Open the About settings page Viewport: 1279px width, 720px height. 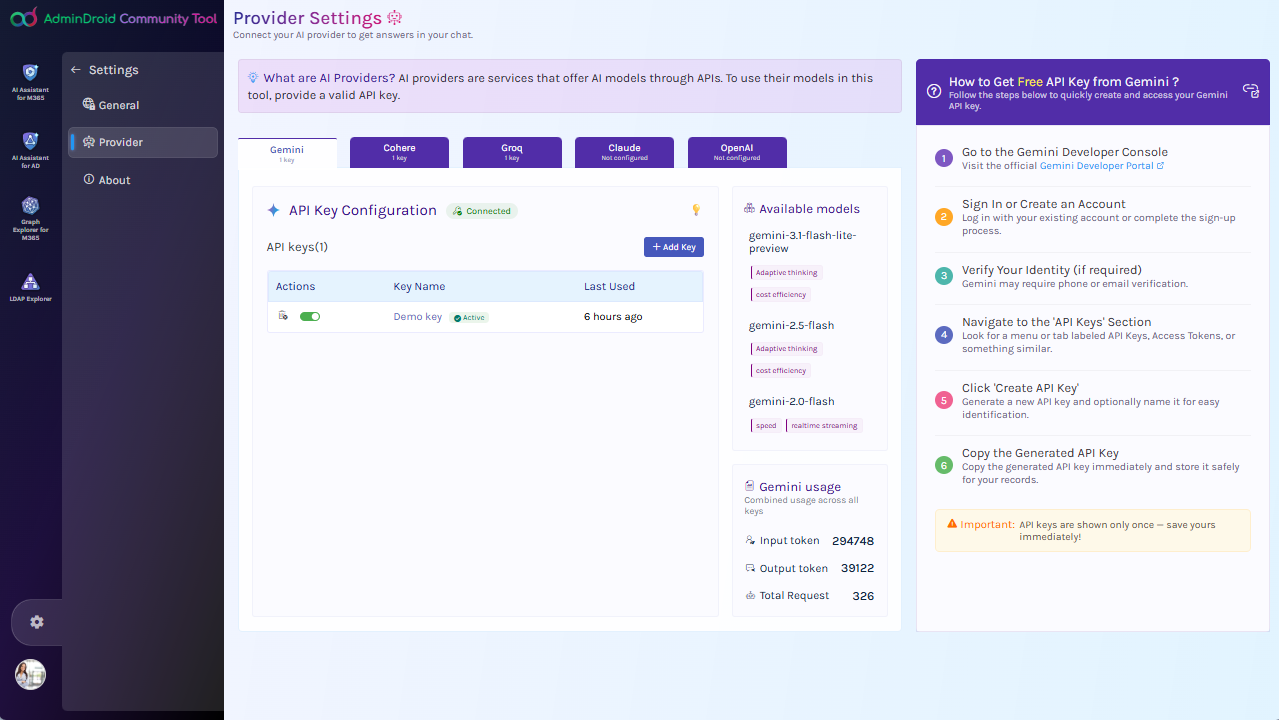tap(114, 180)
